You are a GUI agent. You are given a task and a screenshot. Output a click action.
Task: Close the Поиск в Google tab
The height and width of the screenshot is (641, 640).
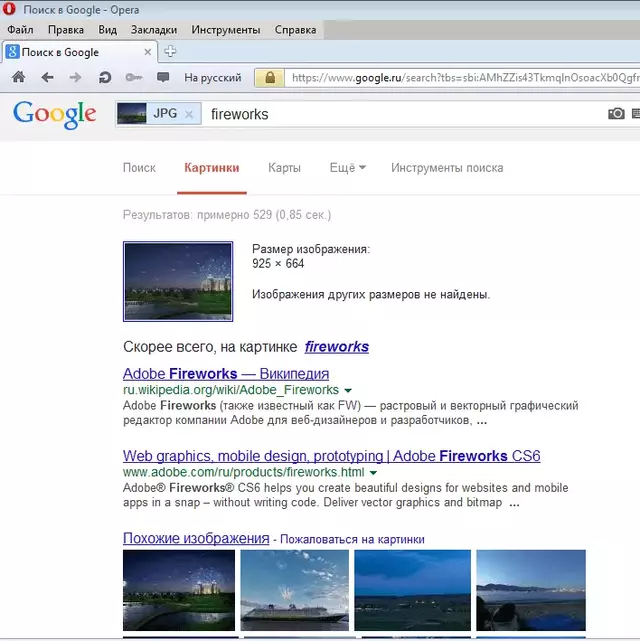coord(148,52)
